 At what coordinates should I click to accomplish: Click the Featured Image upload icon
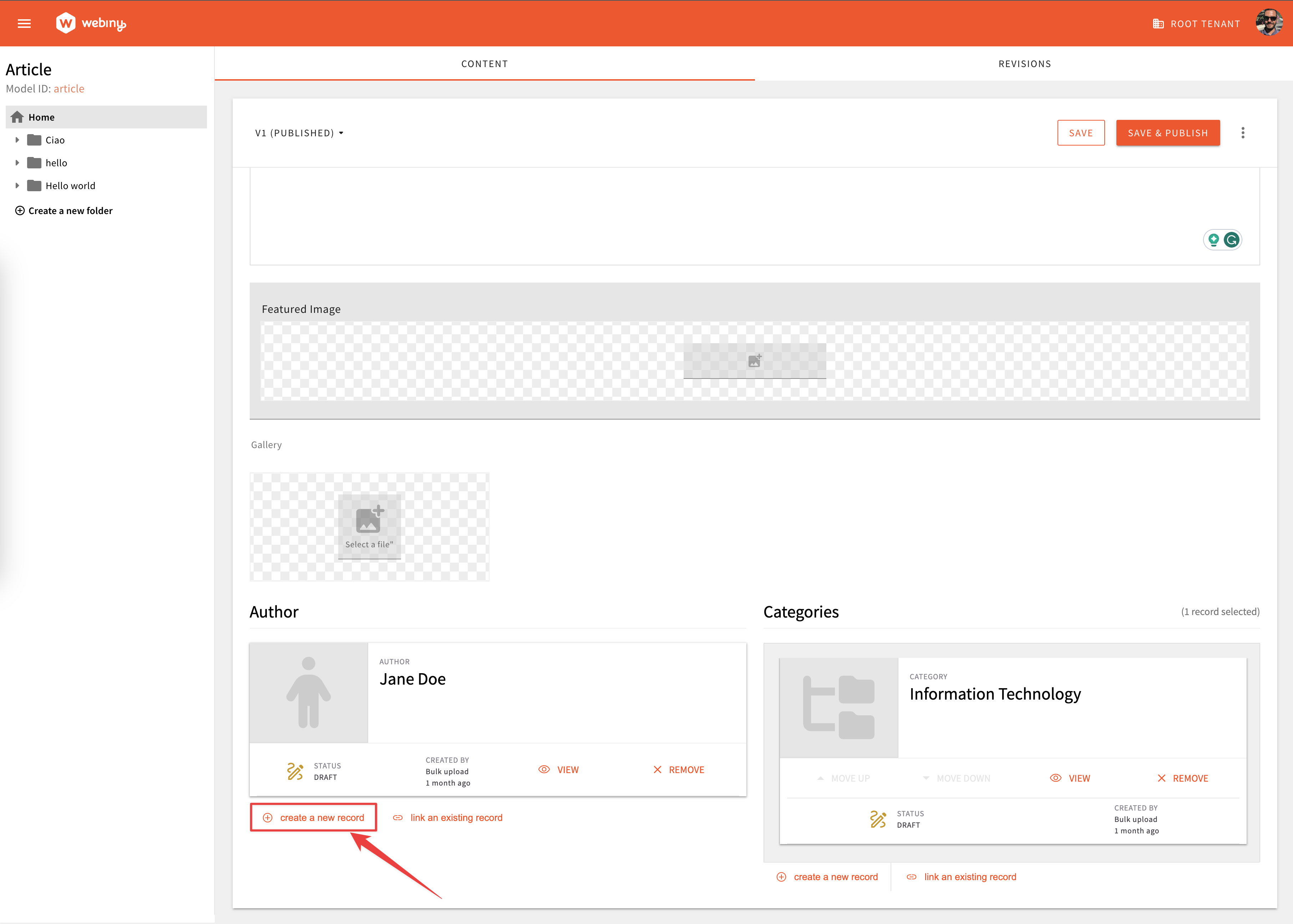[x=754, y=361]
